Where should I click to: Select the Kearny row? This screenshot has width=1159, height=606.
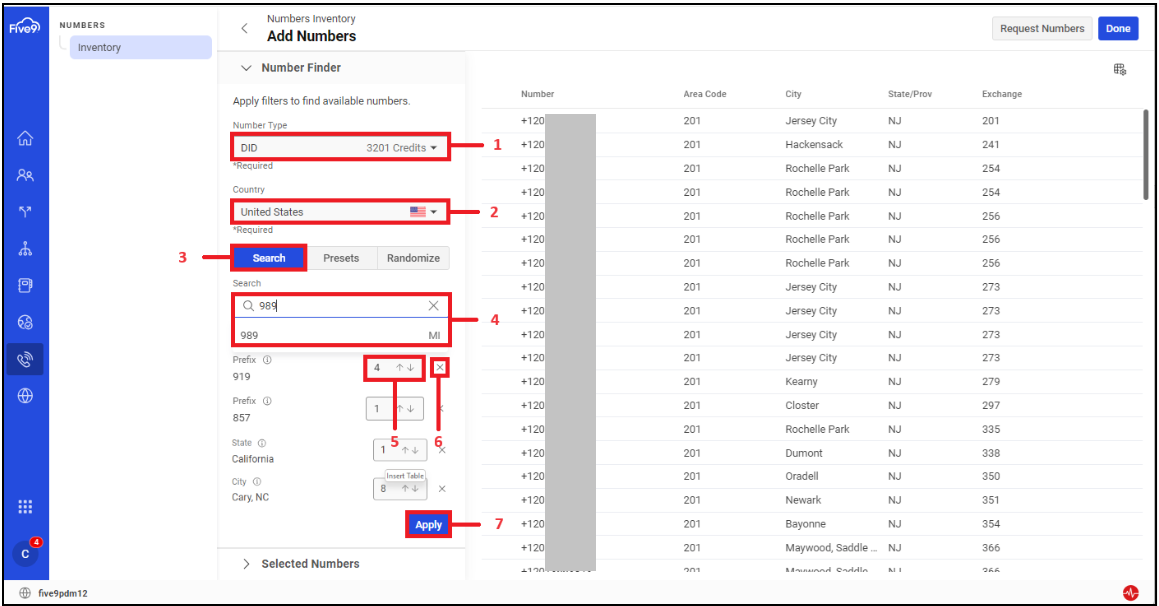tap(812, 381)
